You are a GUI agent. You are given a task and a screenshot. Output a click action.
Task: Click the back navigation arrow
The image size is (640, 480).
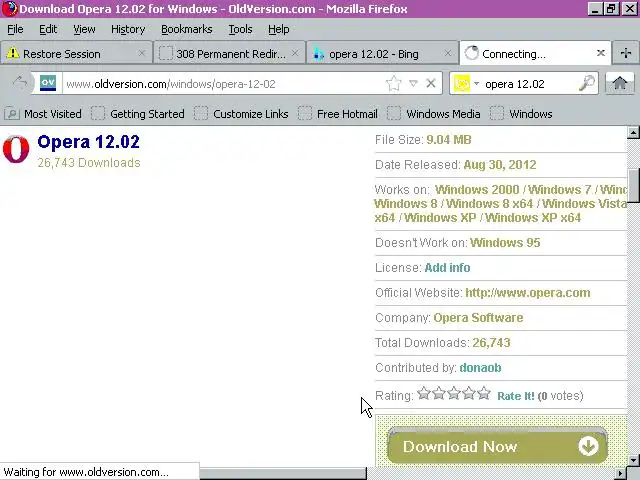[x=20, y=83]
